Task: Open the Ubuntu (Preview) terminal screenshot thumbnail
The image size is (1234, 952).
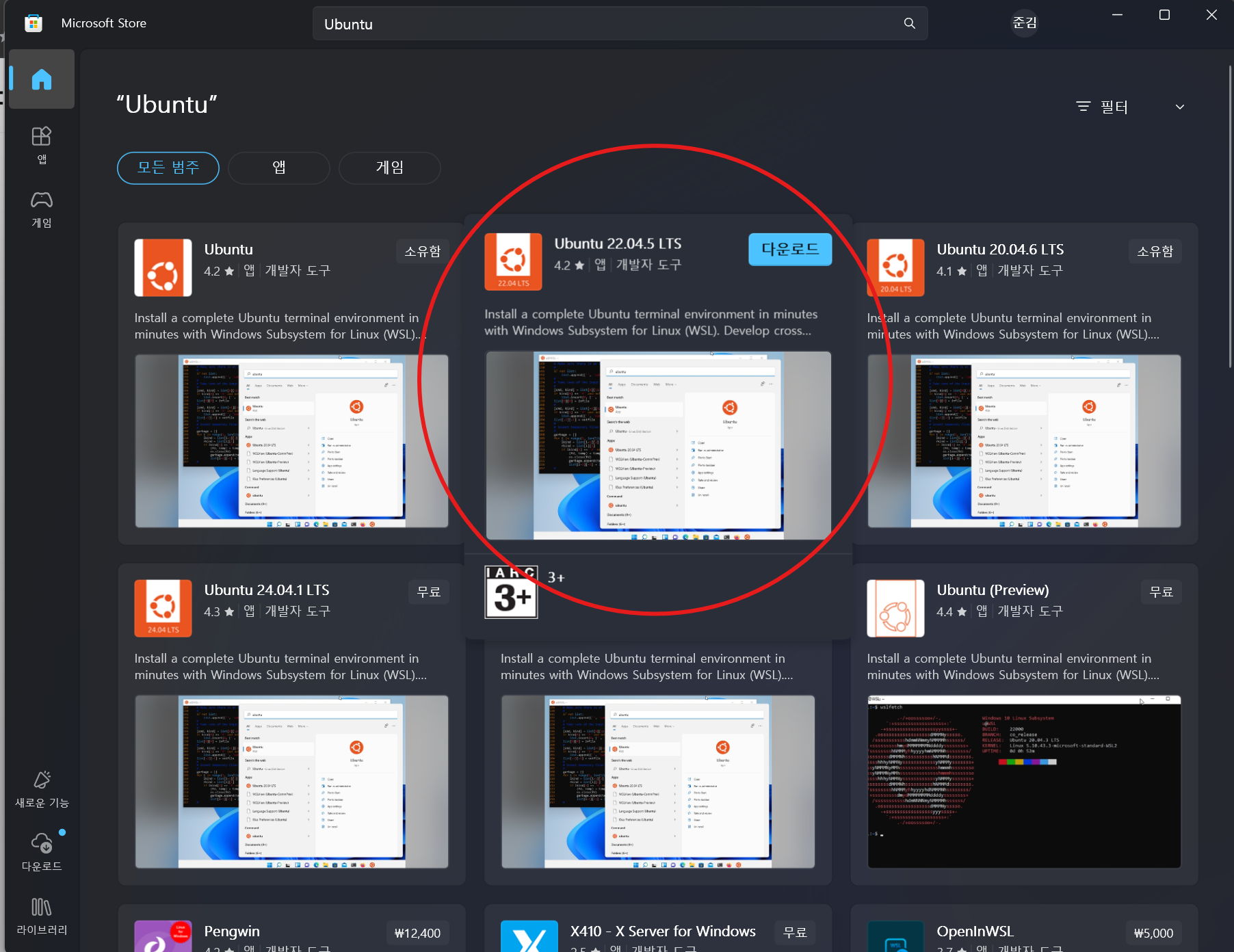Action: coord(1025,782)
